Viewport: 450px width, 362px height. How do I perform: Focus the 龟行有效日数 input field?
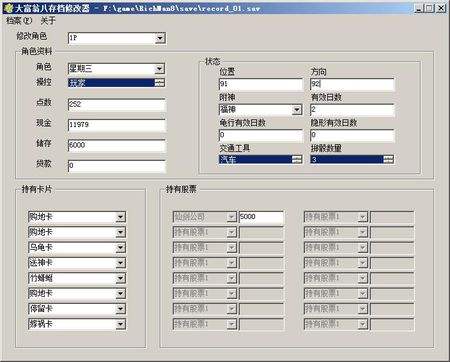click(x=261, y=135)
